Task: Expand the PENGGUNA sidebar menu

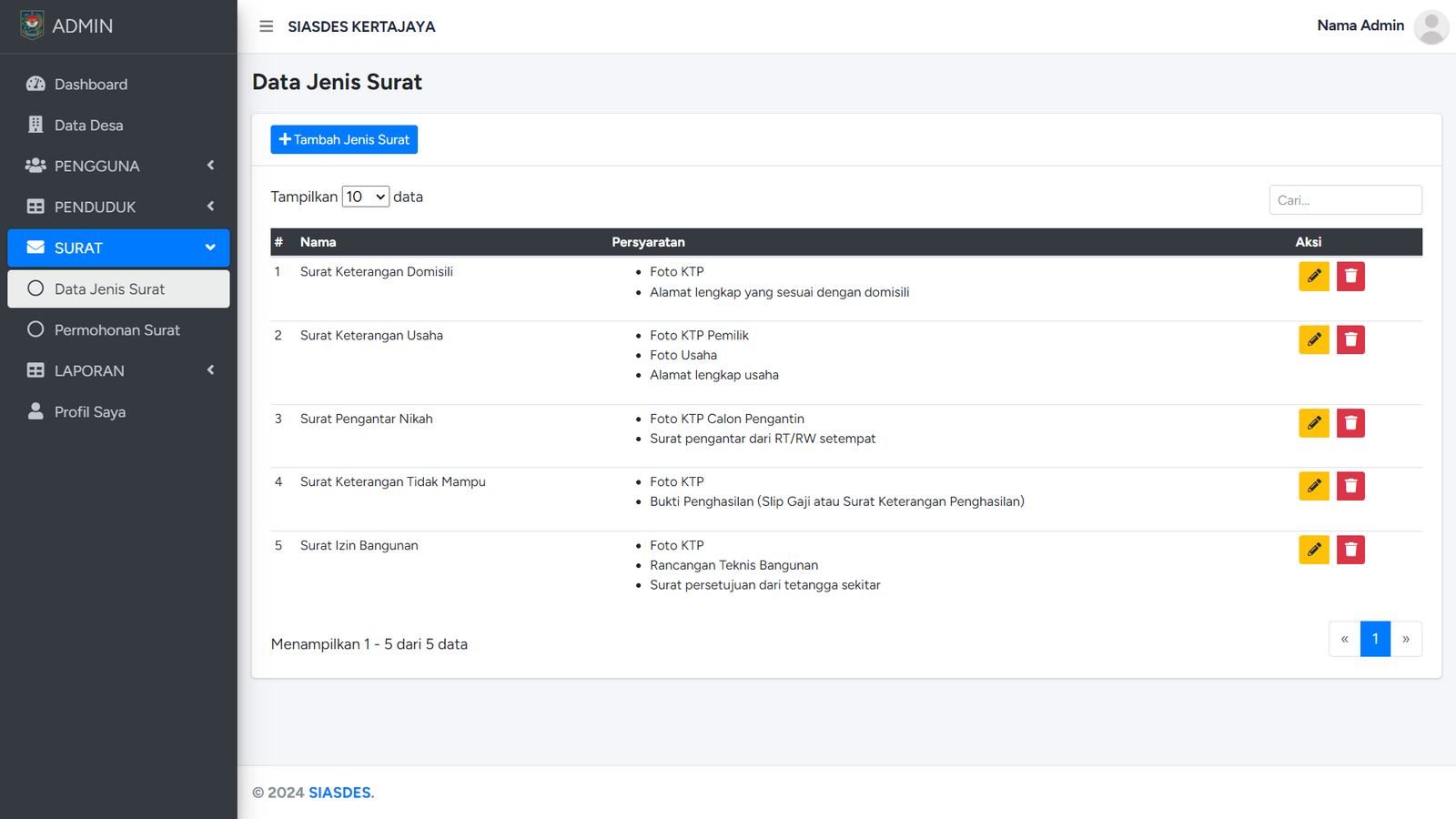Action: pos(118,166)
